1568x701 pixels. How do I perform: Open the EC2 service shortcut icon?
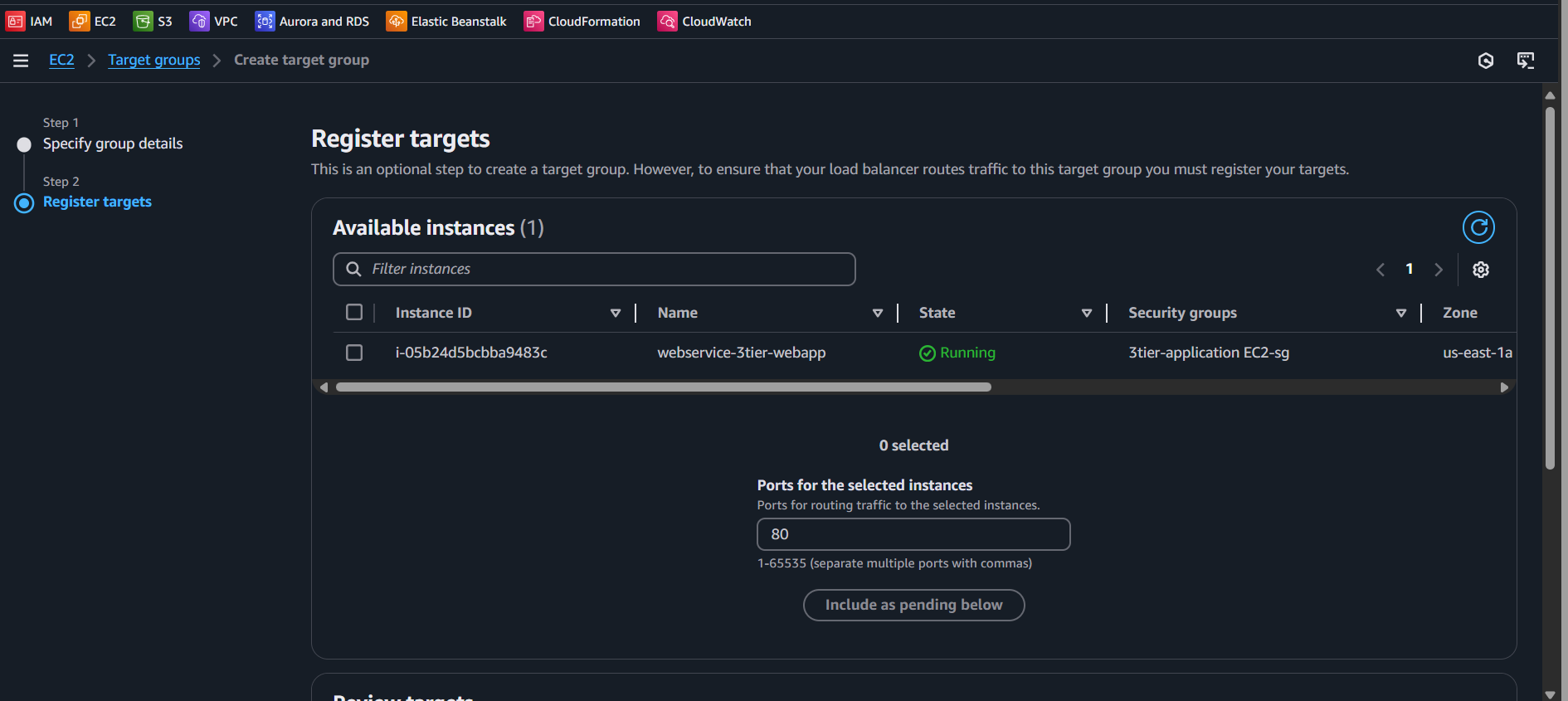pyautogui.click(x=79, y=21)
